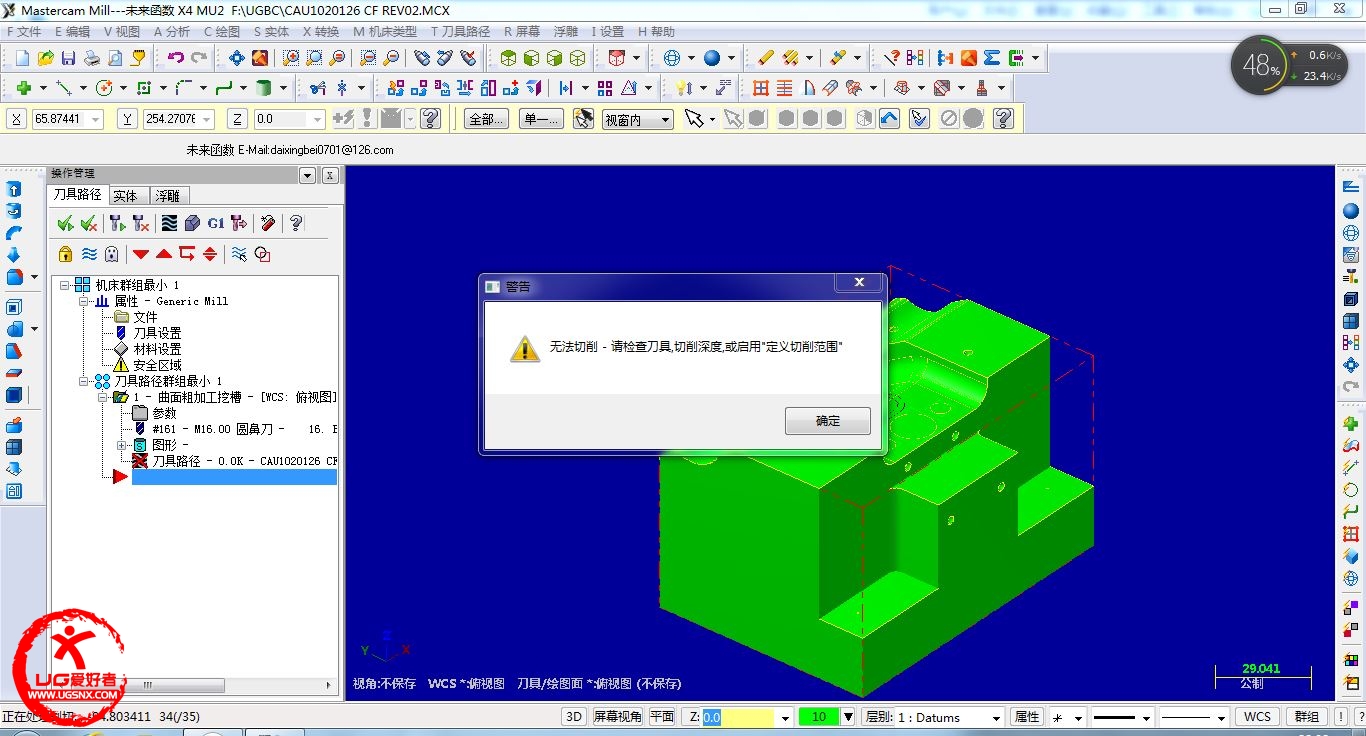Toggle the 3D mode button in status bar

[x=574, y=717]
